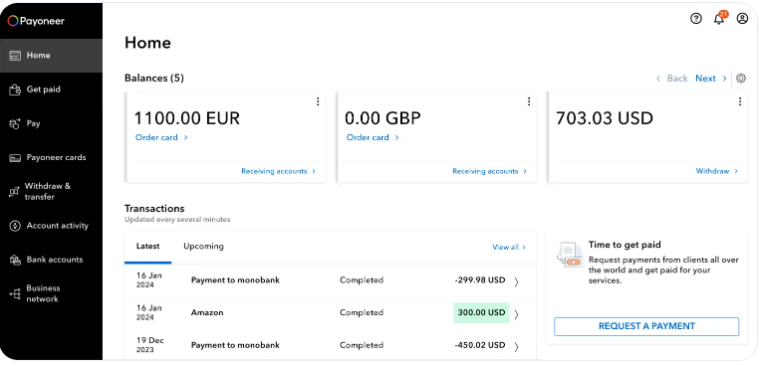Screen dimensions: 766x366
Task: Open Bank accounts in sidebar
Action: coord(51,260)
